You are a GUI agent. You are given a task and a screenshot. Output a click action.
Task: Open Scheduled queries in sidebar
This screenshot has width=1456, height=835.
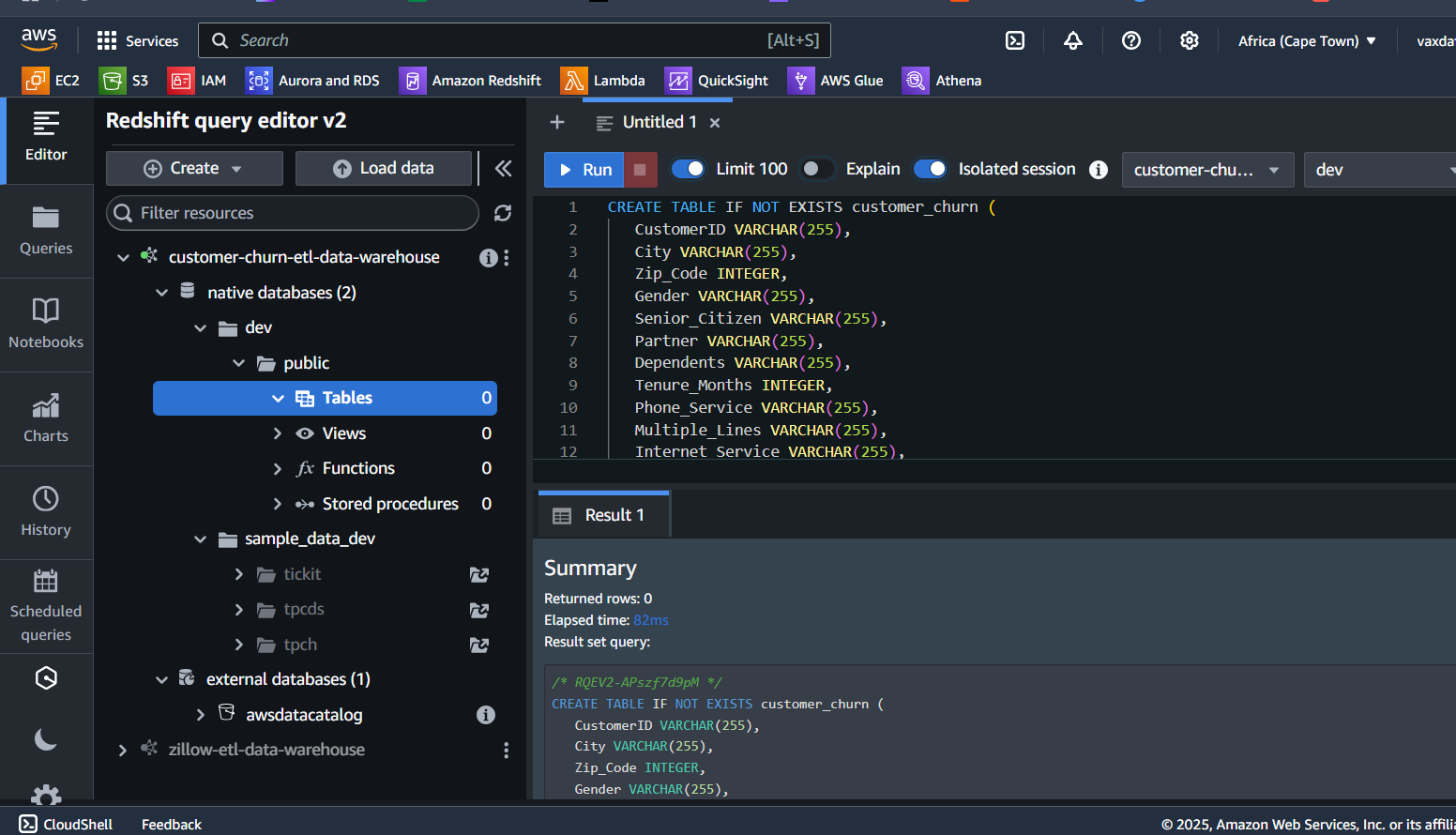pyautogui.click(x=46, y=606)
